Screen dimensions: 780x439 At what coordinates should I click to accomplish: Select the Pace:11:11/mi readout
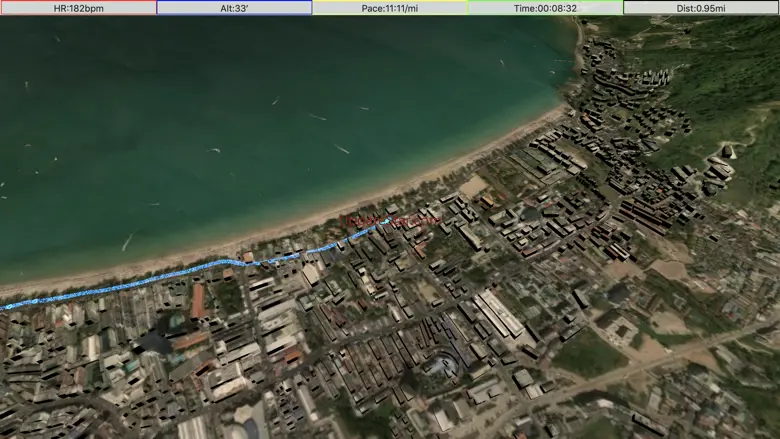390,8
